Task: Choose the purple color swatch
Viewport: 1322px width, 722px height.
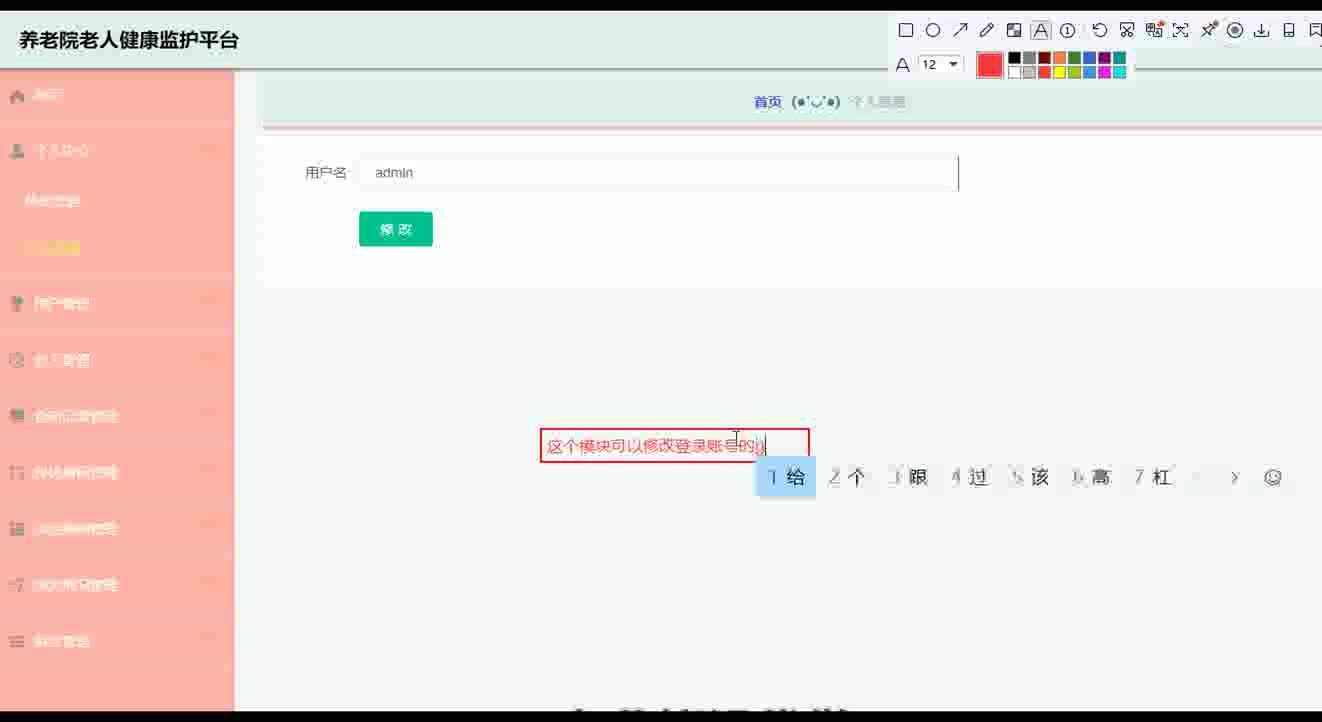Action: coord(1105,58)
